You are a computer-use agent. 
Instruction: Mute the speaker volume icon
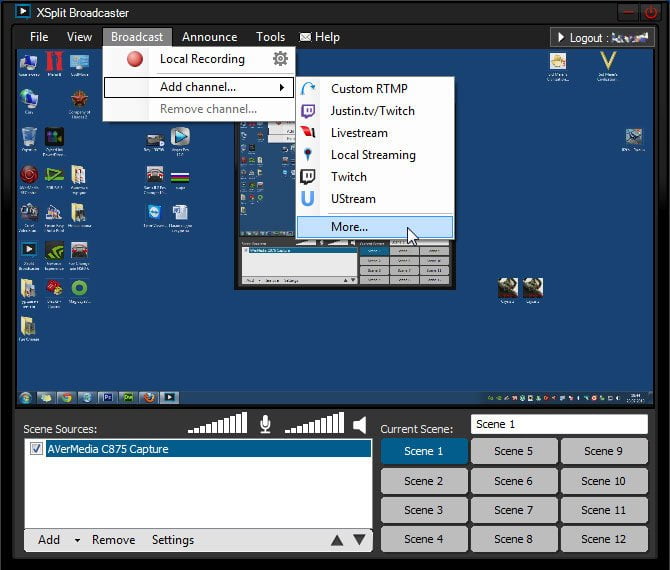pos(360,425)
